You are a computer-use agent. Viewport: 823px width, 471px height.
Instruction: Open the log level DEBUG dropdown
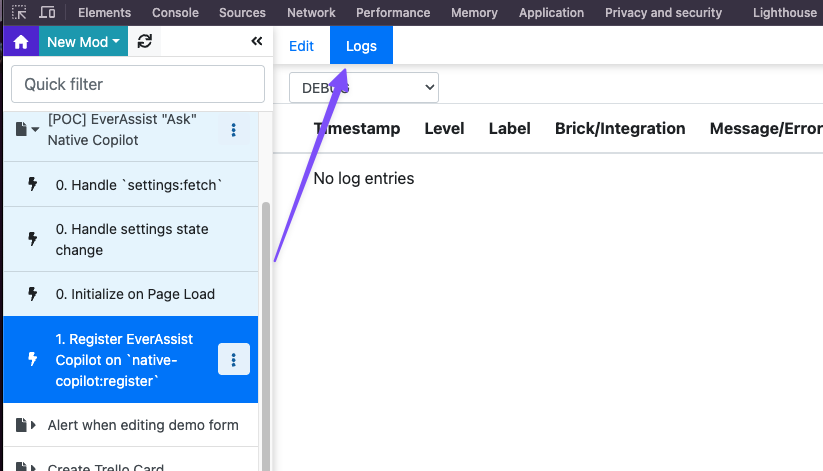(364, 88)
